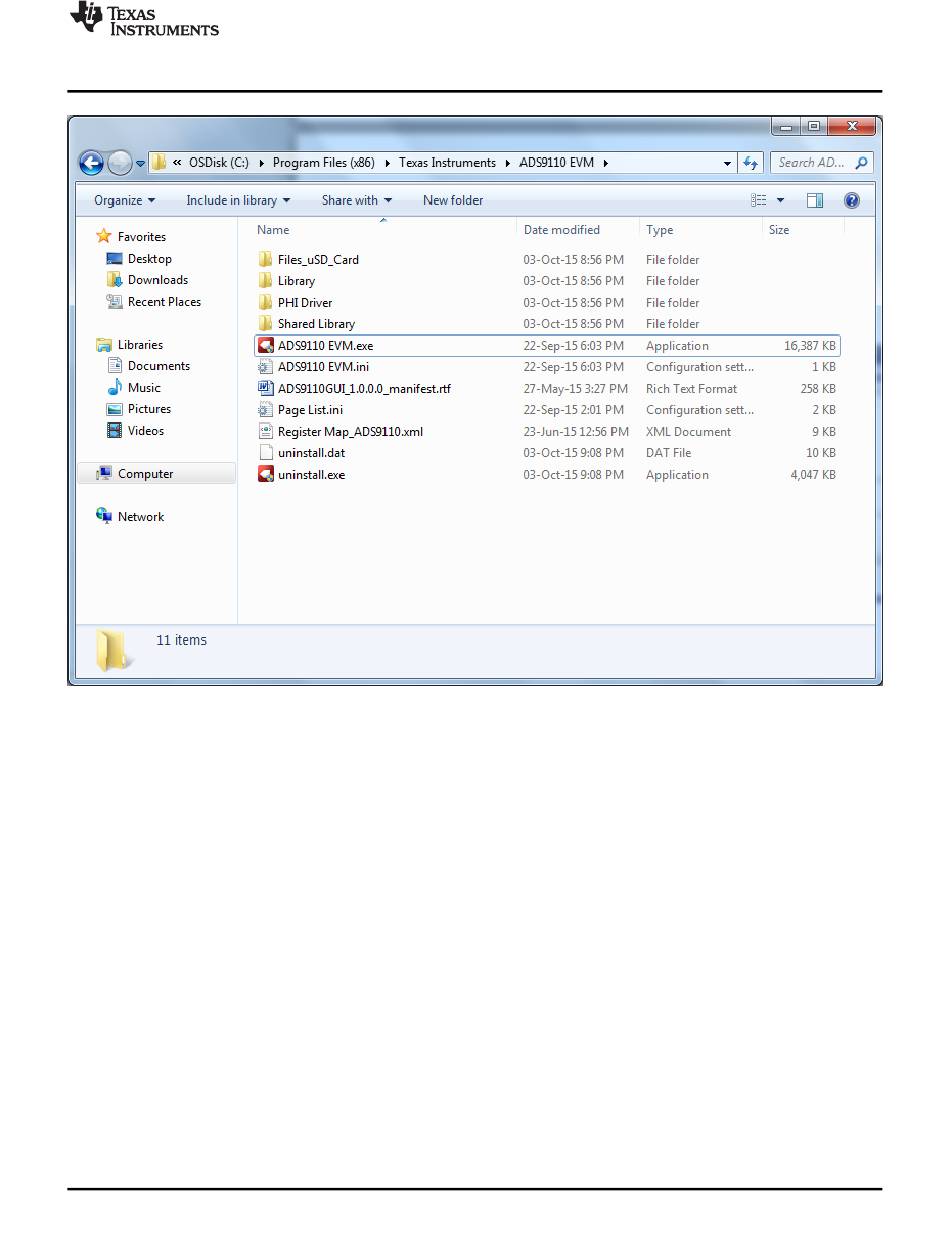Select the file name Register Map_ADS9110.xml
Image resolution: width=950 pixels, height=1241 pixels.
click(351, 432)
